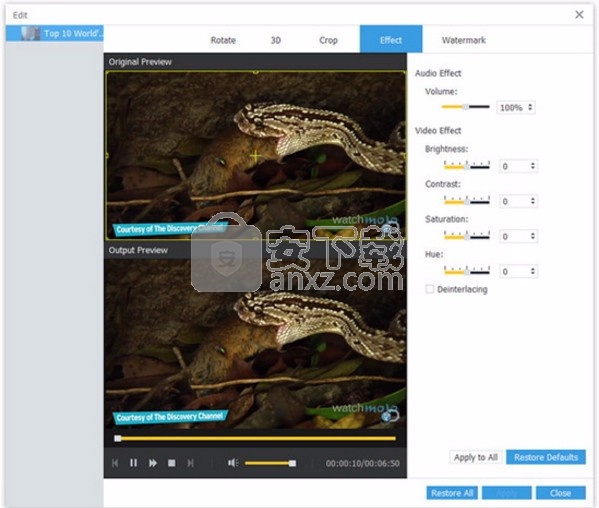Jump to previous frame with skip-back icon
Screen dimensions: 599x508
[115, 463]
